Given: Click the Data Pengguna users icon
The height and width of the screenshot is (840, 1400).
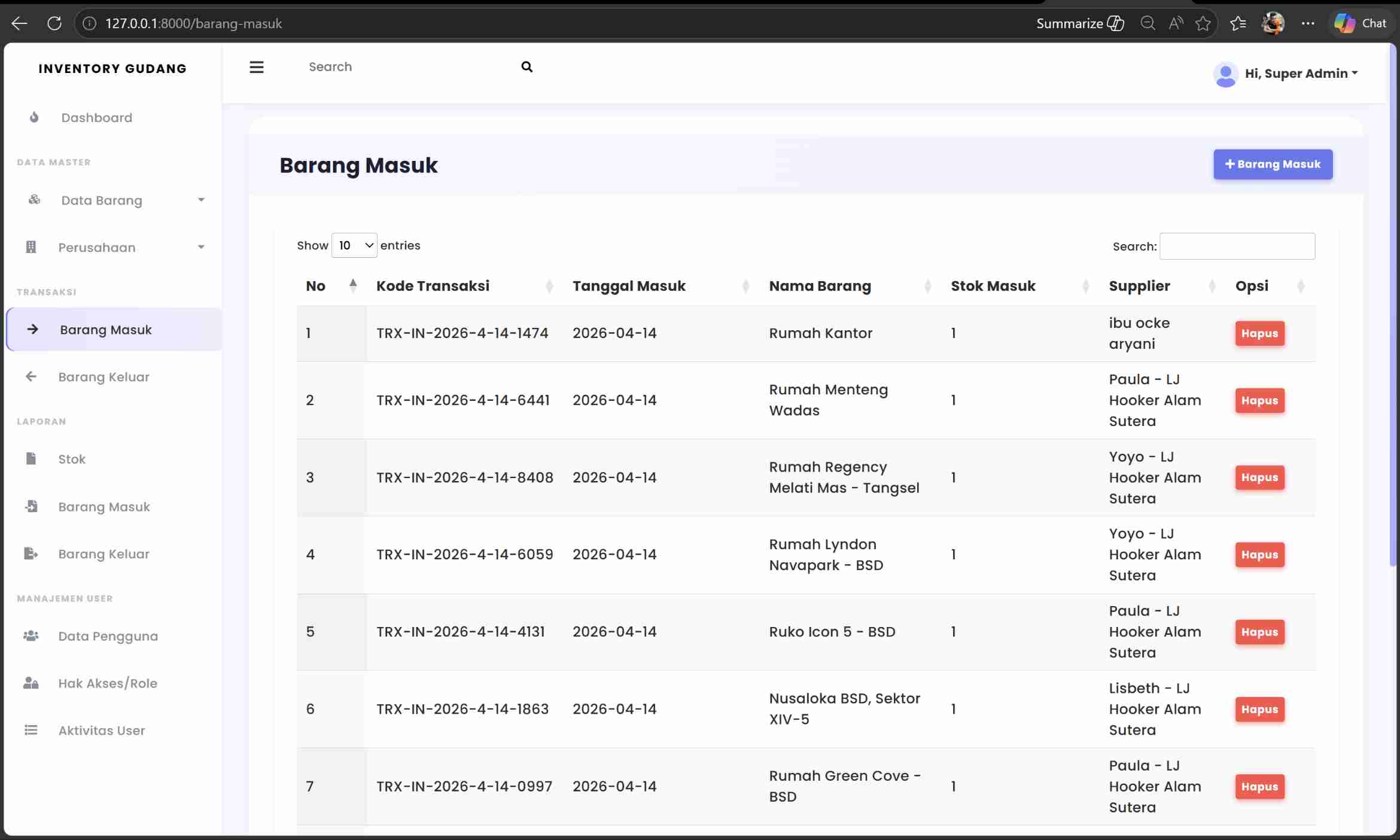Looking at the screenshot, I should coord(31,635).
